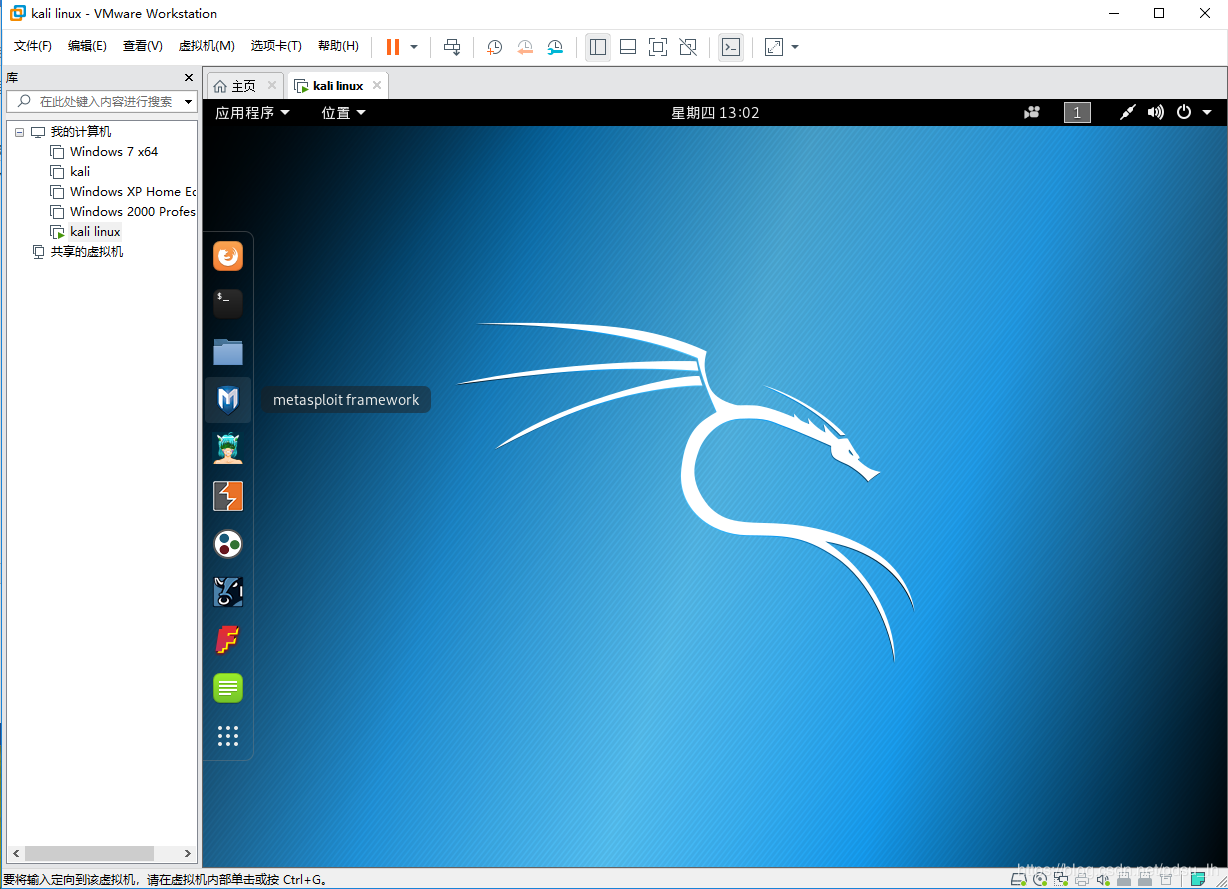Send Ctrl+Alt+Del to the virtual machine icon

pos(452,47)
